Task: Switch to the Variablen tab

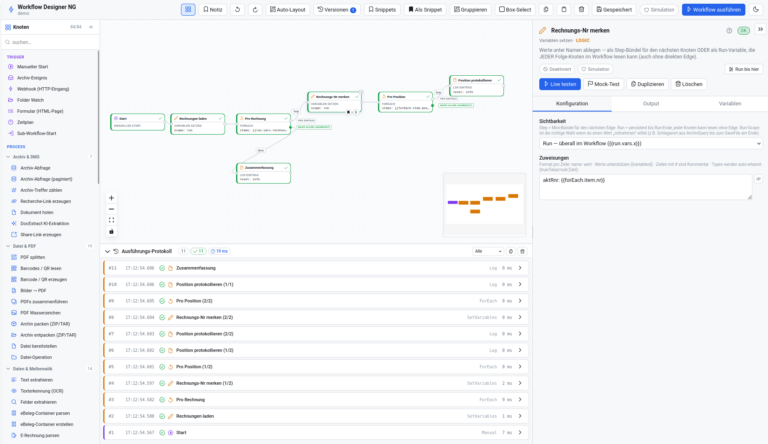Action: pos(729,103)
